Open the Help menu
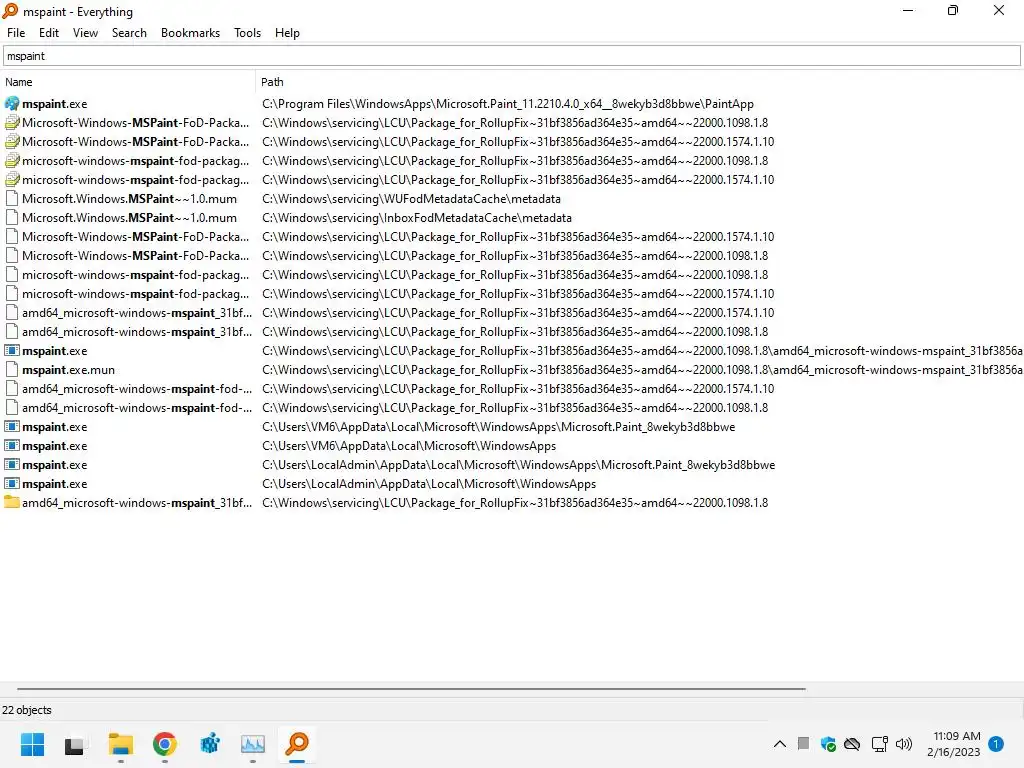This screenshot has width=1024, height=768. (x=287, y=33)
